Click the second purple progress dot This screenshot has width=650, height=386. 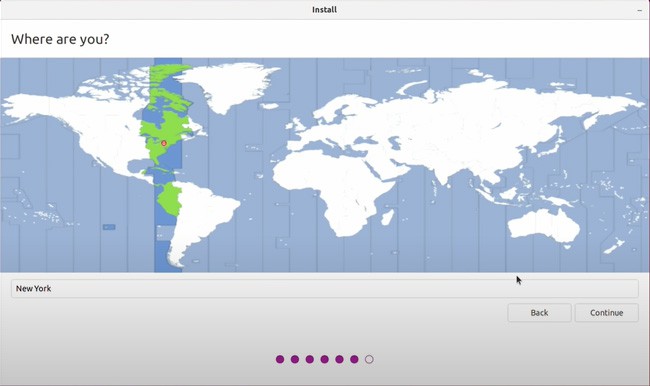295,359
